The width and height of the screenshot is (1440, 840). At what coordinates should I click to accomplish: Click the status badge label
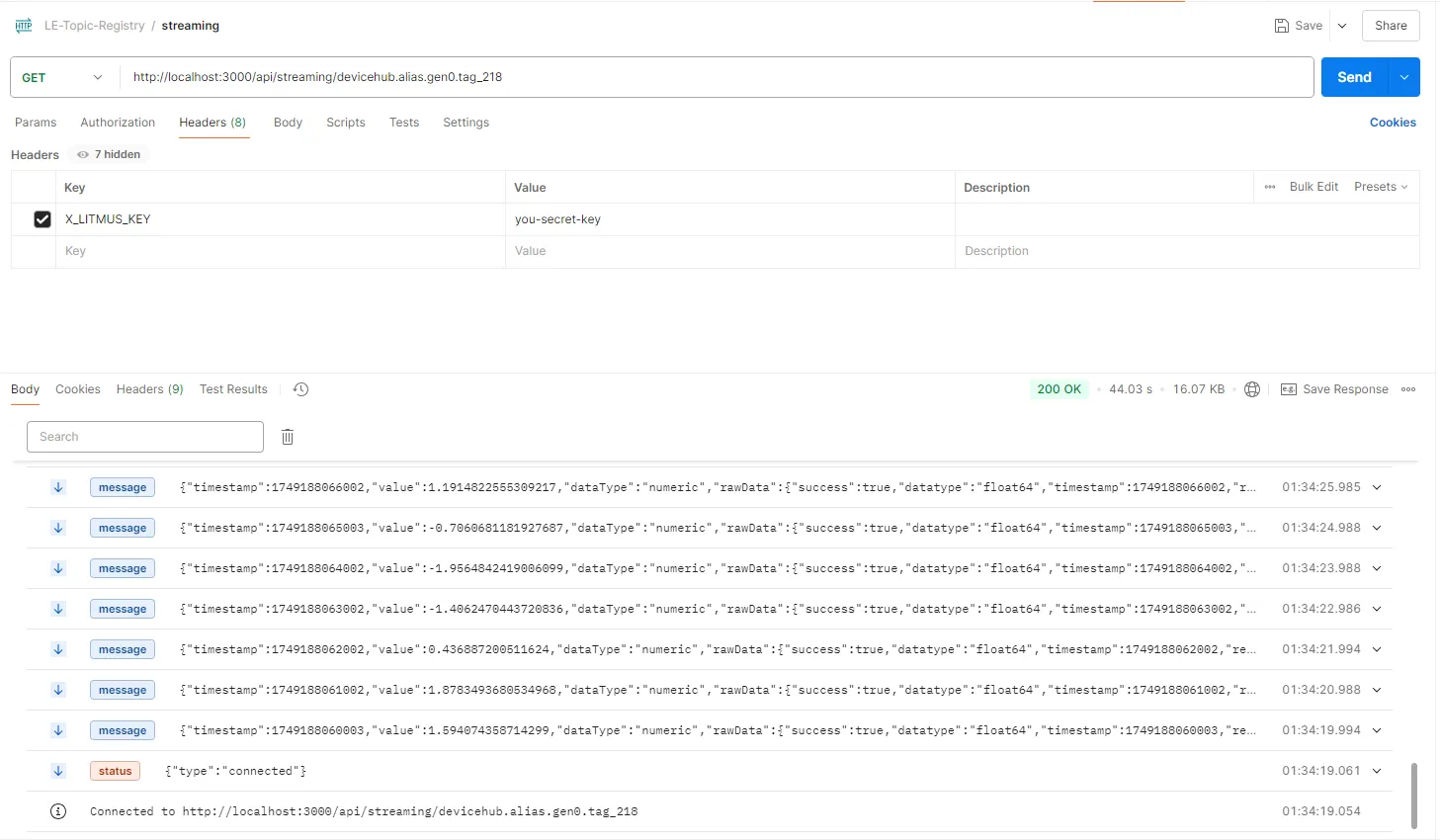(x=115, y=771)
